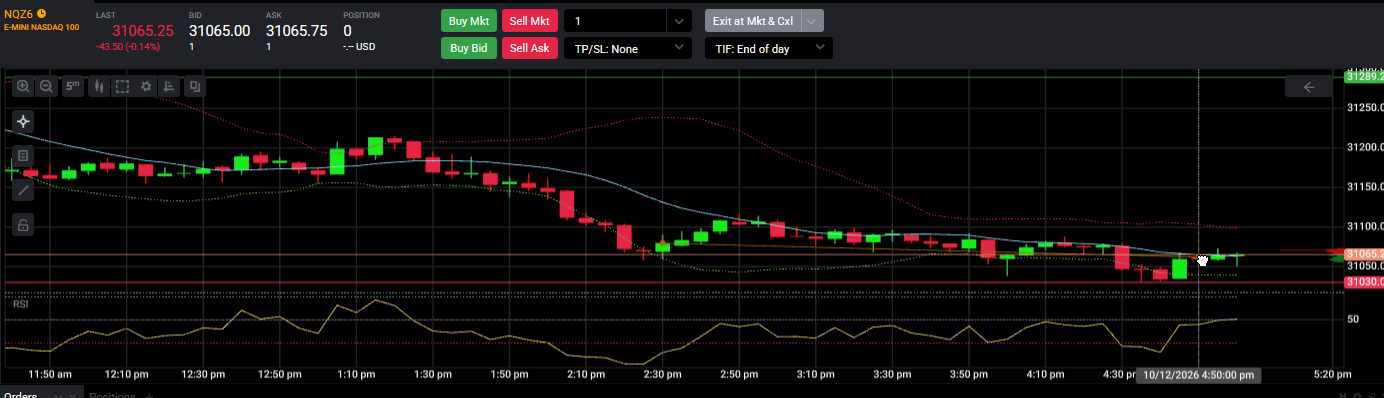Click the red 31030.00 price level label

[1363, 282]
